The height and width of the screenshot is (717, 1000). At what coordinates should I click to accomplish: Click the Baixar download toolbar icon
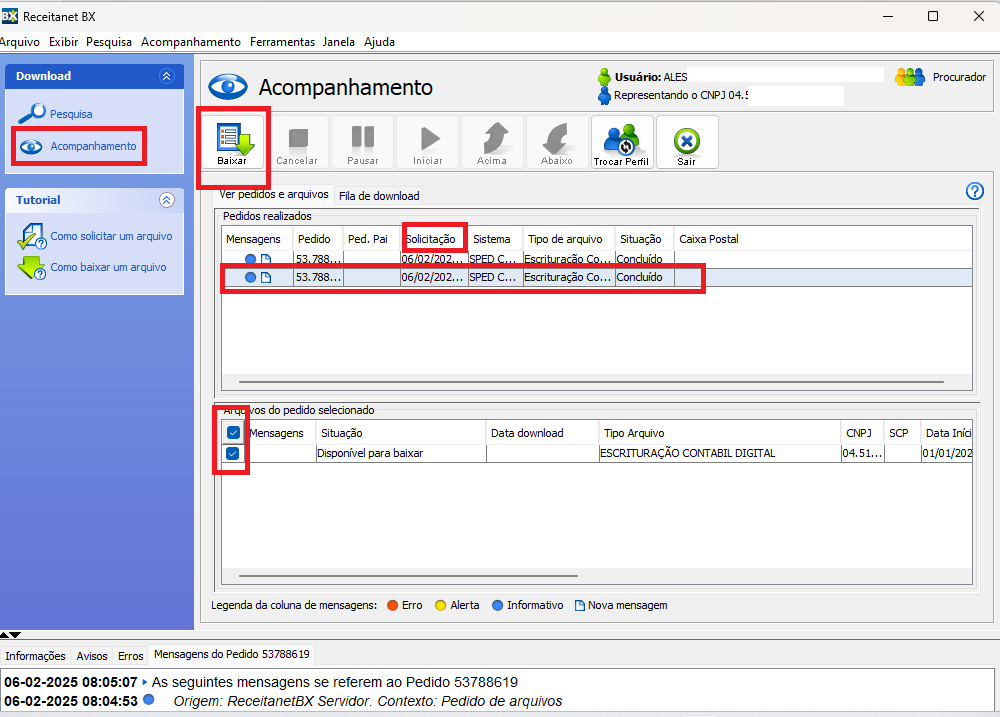231,141
